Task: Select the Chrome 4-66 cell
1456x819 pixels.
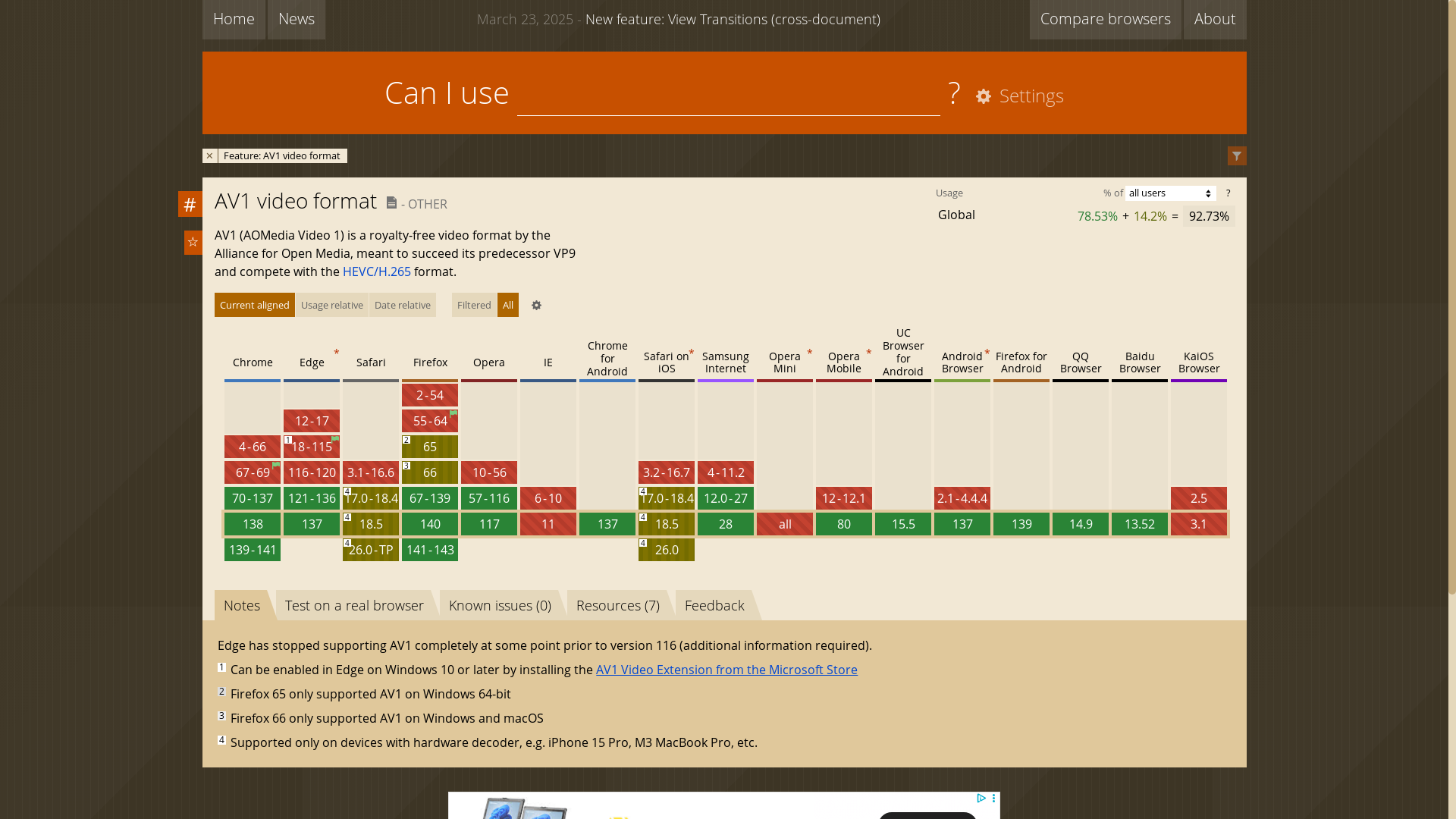Action: point(253,447)
